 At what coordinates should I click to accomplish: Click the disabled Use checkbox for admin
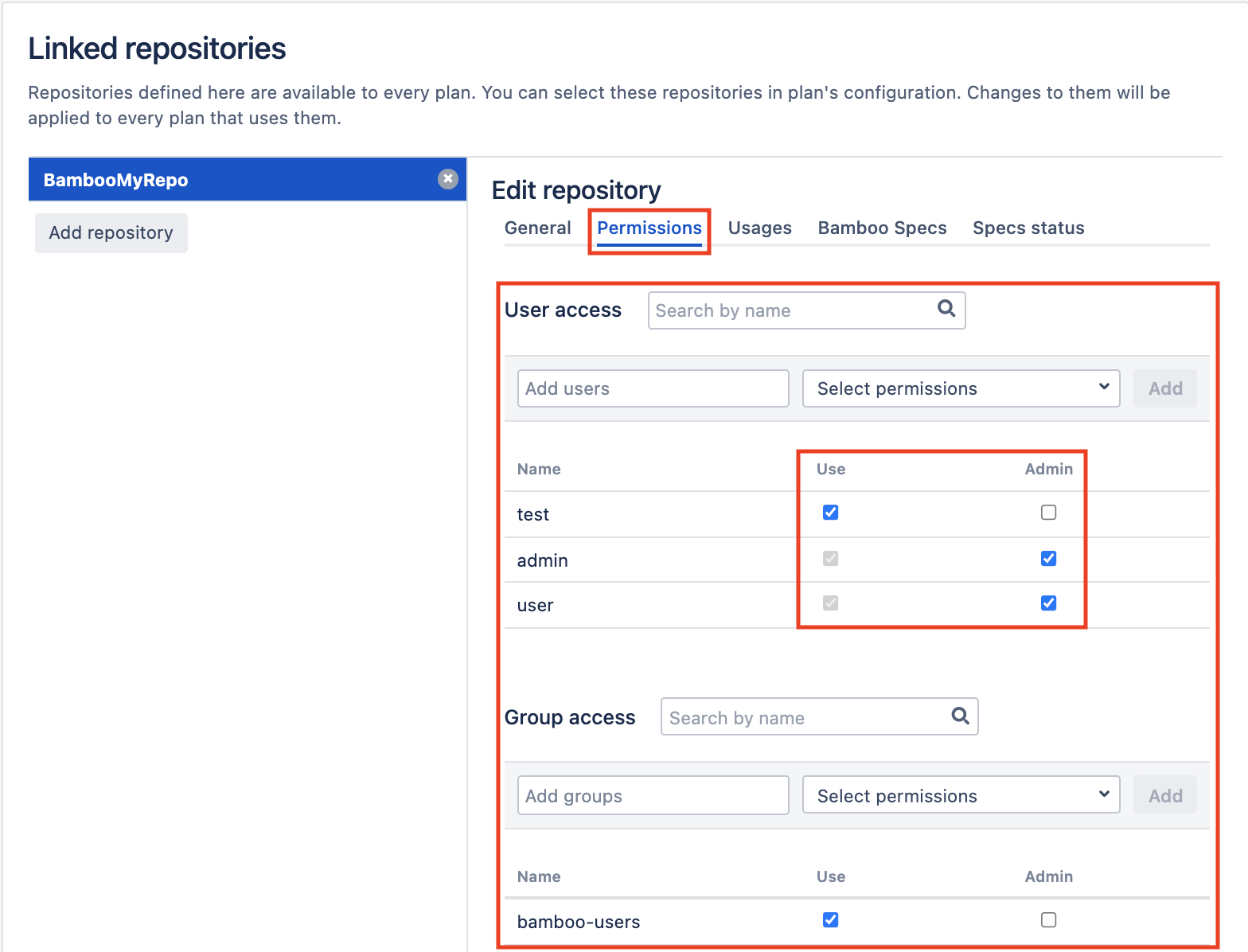[x=830, y=558]
